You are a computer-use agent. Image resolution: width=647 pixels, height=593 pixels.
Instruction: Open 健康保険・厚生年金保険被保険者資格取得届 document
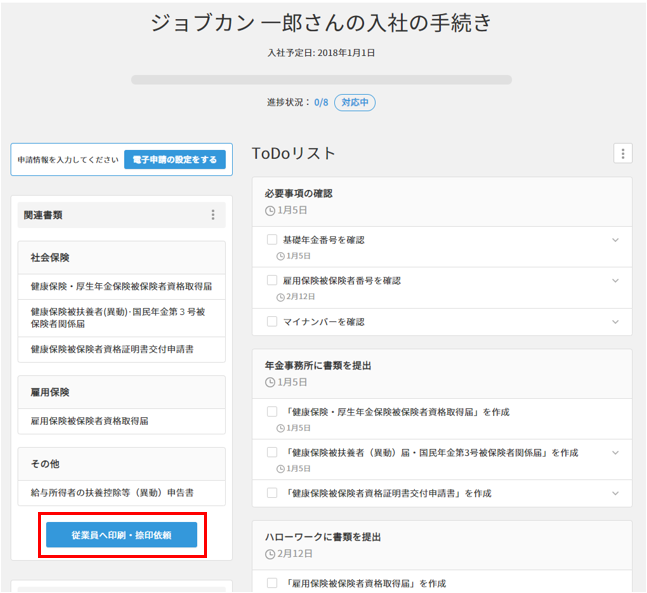coord(121,286)
